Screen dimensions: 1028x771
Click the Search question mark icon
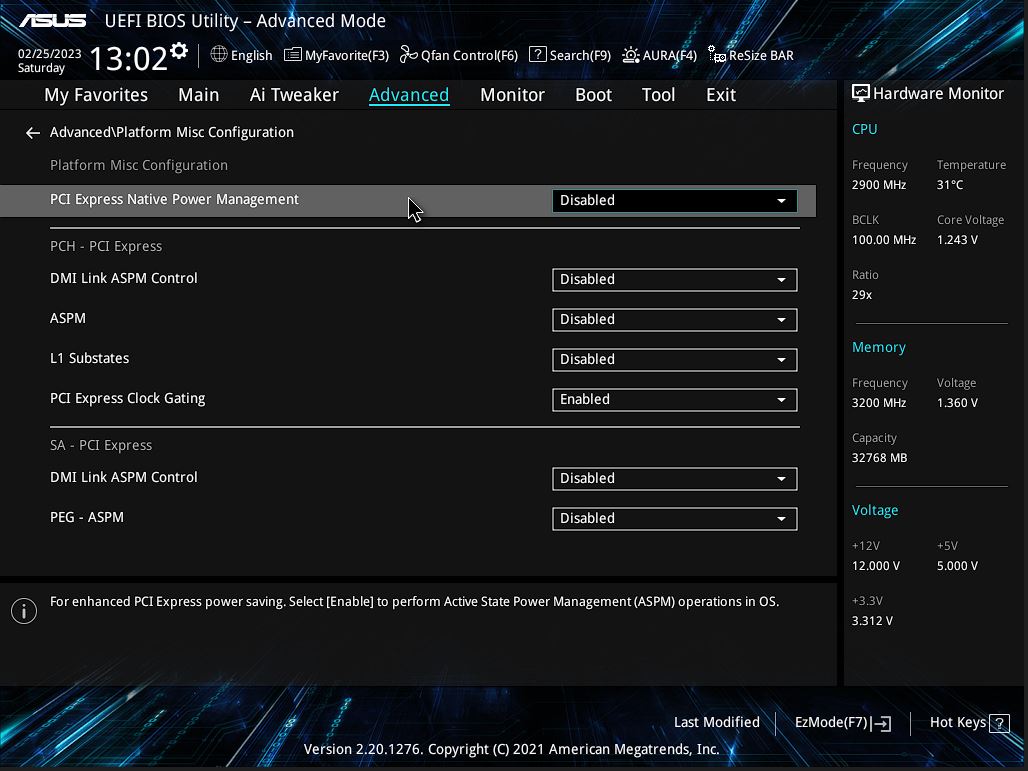pos(538,54)
